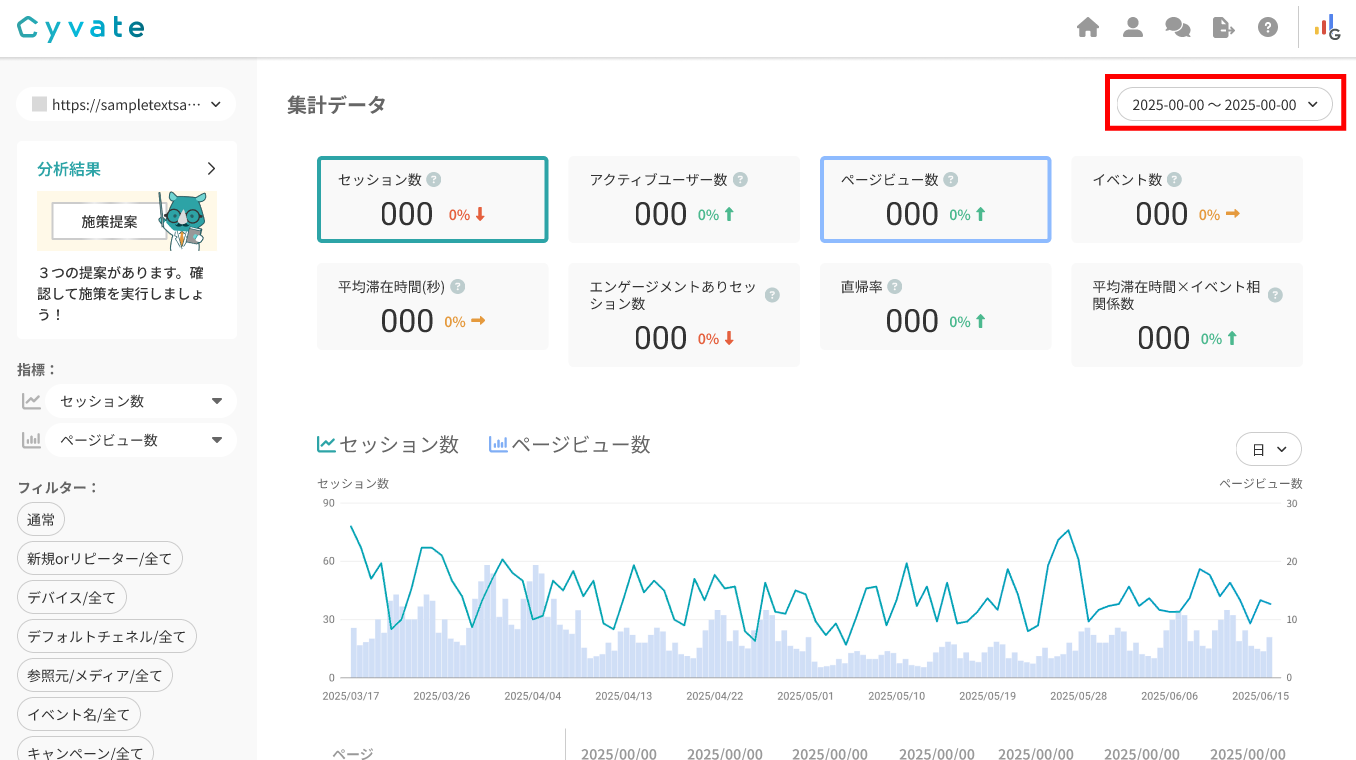This screenshot has height=760, width=1356.
Task: Click the logout document icon
Action: 1223,28
